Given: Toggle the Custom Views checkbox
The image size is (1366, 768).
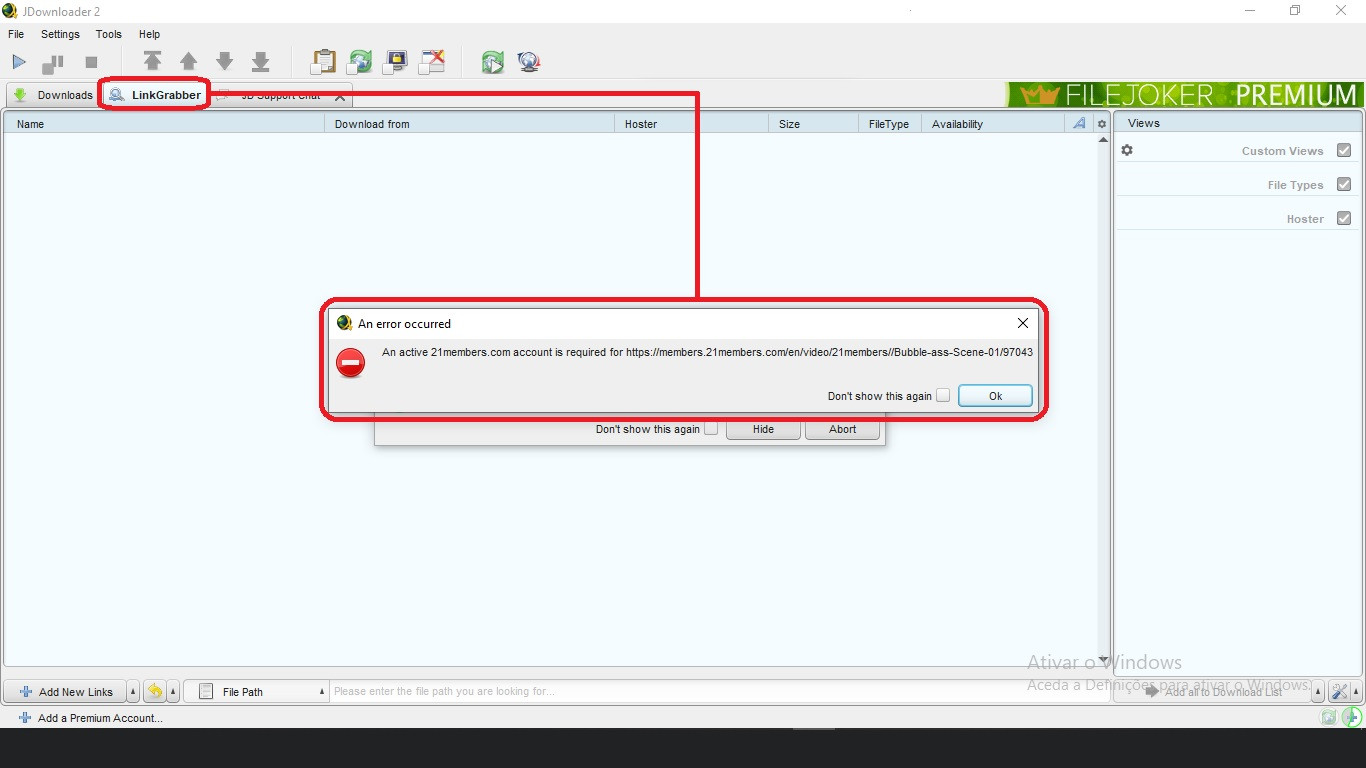Looking at the screenshot, I should (x=1344, y=151).
